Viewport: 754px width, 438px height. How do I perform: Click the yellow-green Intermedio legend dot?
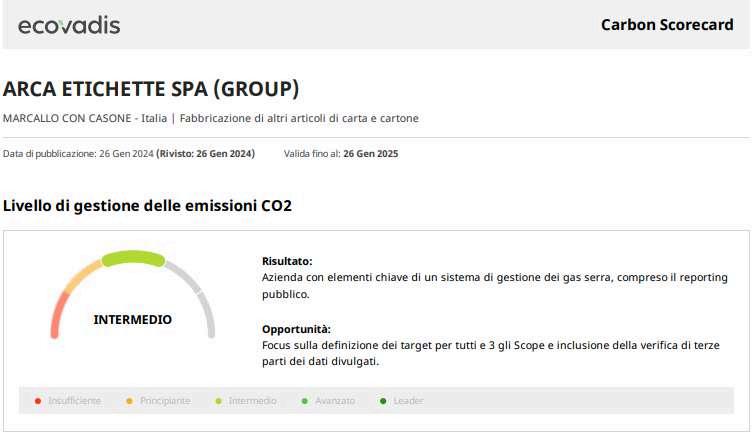click(218, 401)
